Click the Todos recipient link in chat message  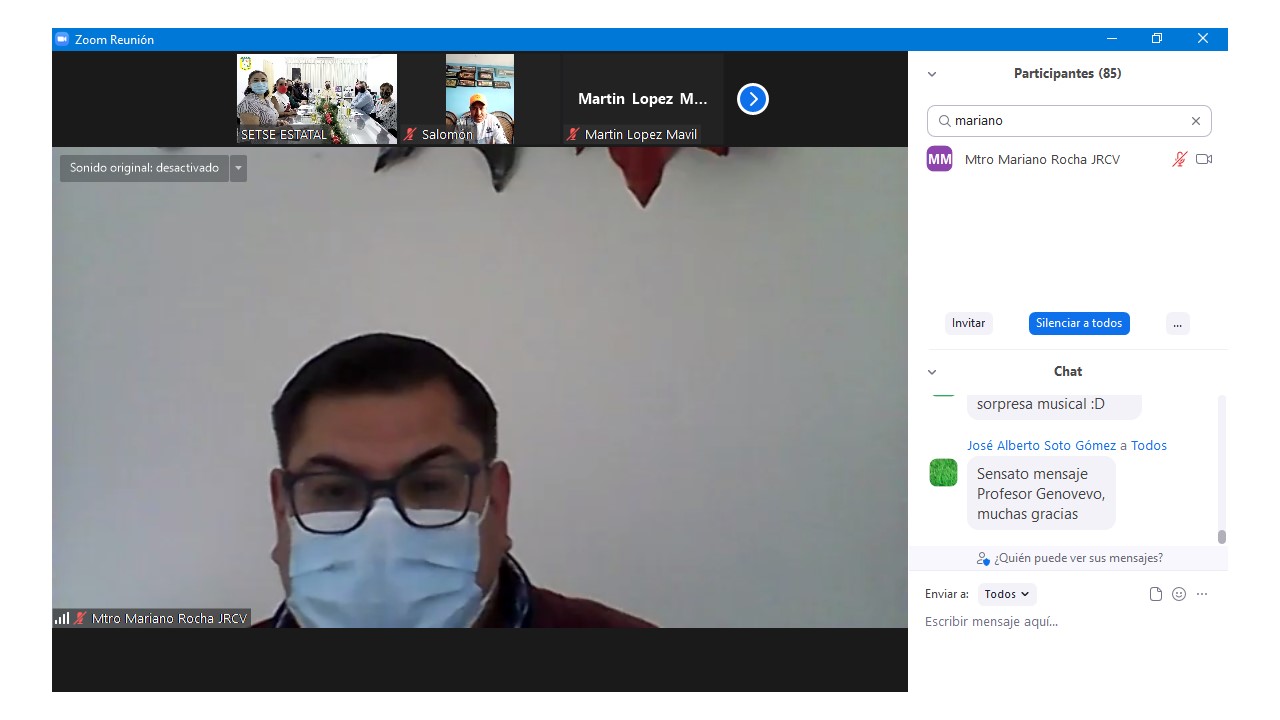click(x=1149, y=446)
